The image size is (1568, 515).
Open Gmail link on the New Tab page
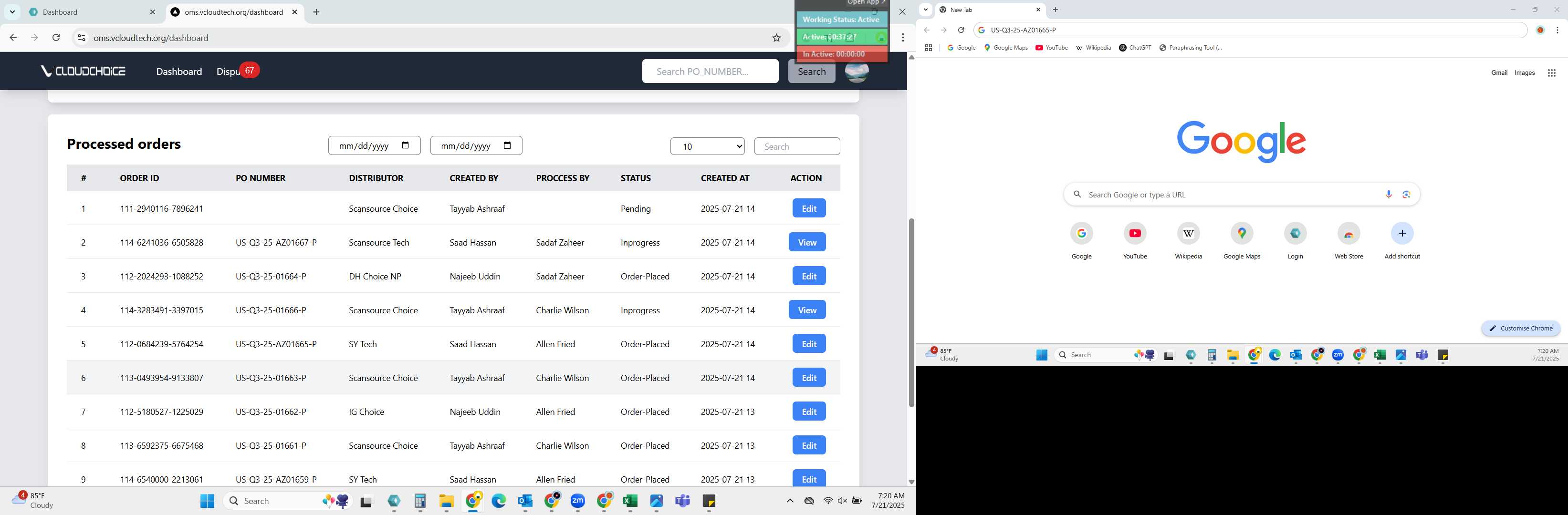1499,73
